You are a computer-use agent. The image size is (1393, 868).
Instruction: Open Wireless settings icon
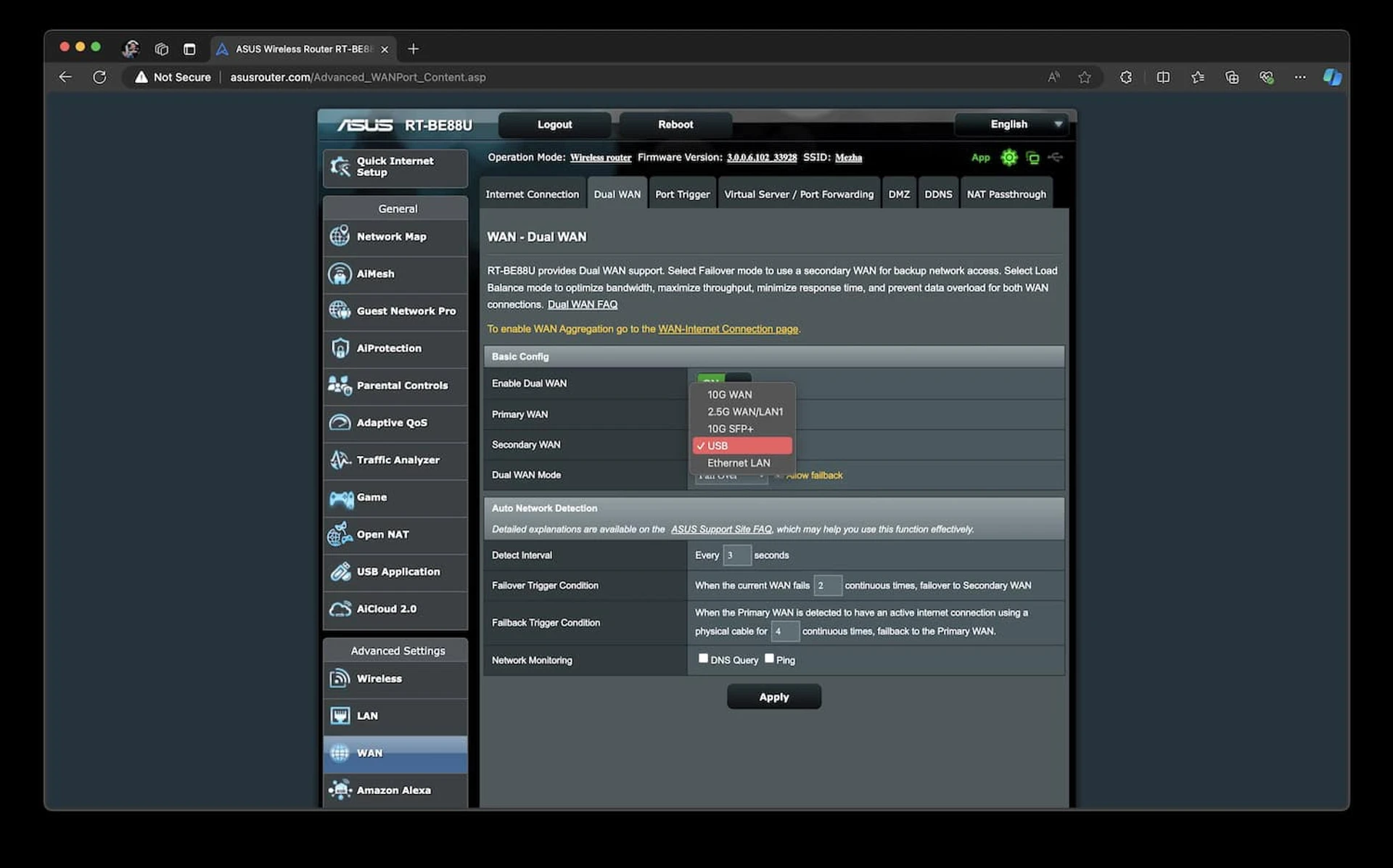point(340,678)
